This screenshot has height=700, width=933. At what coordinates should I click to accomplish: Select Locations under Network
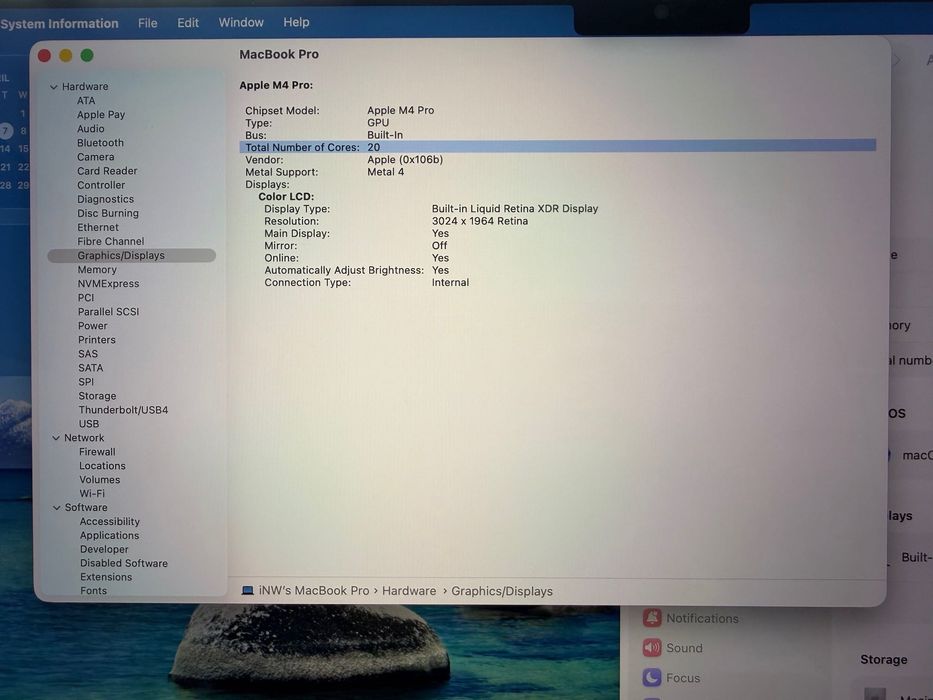102,465
